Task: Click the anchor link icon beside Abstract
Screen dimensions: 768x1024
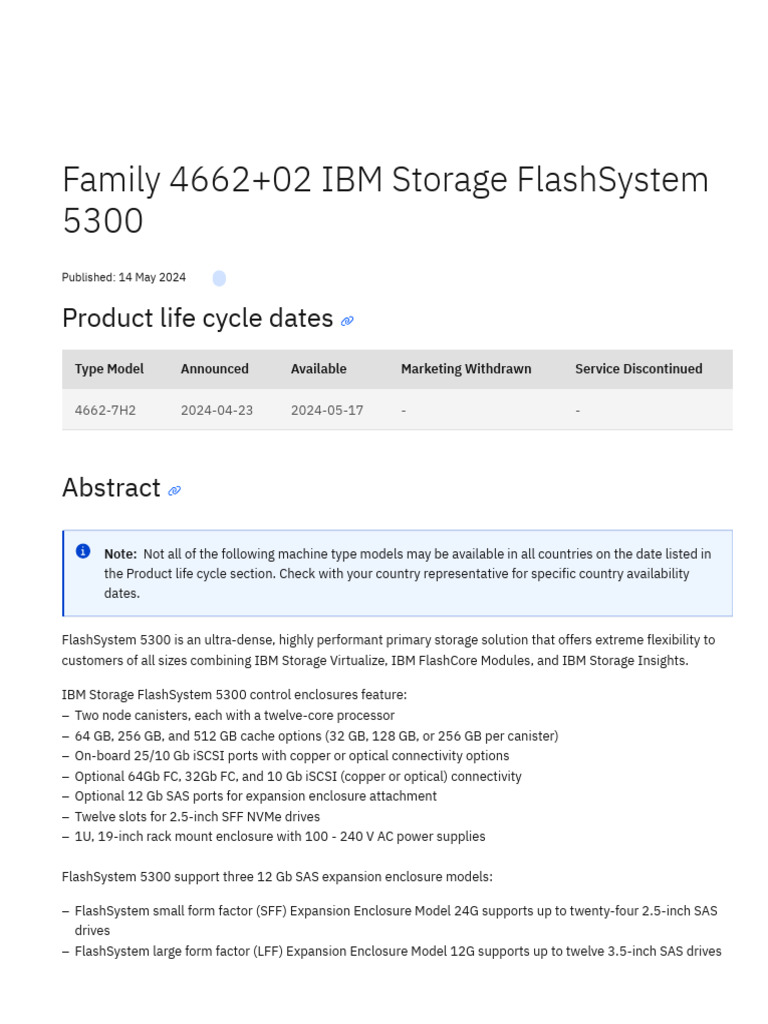Action: (174, 491)
